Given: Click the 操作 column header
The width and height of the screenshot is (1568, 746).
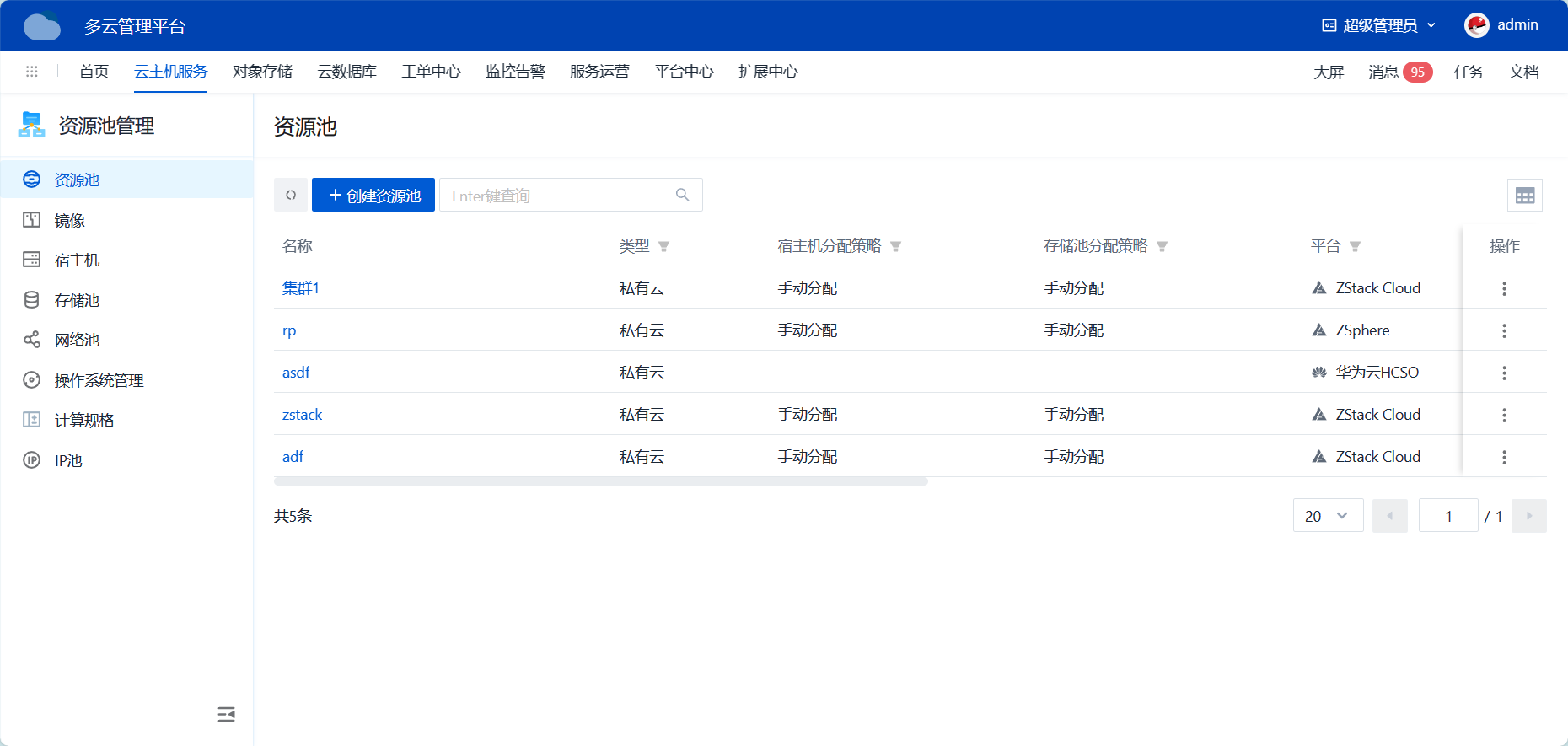Looking at the screenshot, I should point(1505,246).
